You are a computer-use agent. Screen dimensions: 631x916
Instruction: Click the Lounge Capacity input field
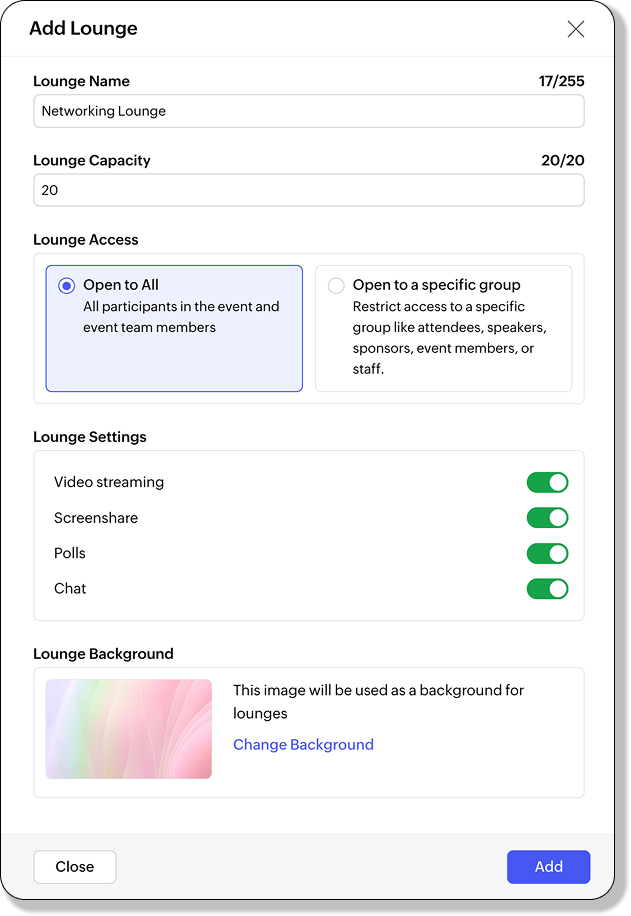(x=308, y=190)
